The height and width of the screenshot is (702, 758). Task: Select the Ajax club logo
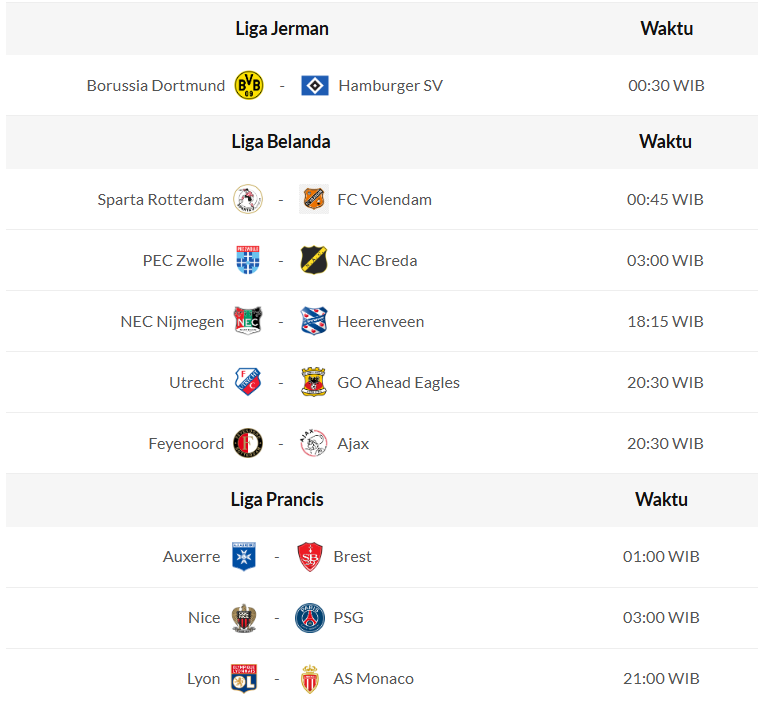pyautogui.click(x=314, y=443)
